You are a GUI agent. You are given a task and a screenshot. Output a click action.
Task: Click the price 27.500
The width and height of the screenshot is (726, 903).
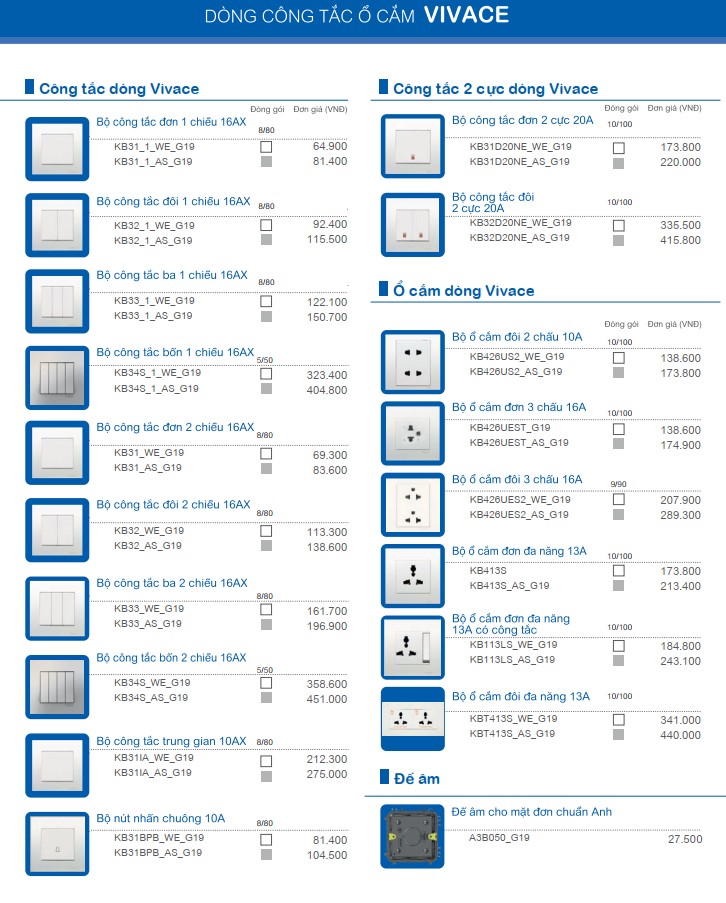(685, 839)
